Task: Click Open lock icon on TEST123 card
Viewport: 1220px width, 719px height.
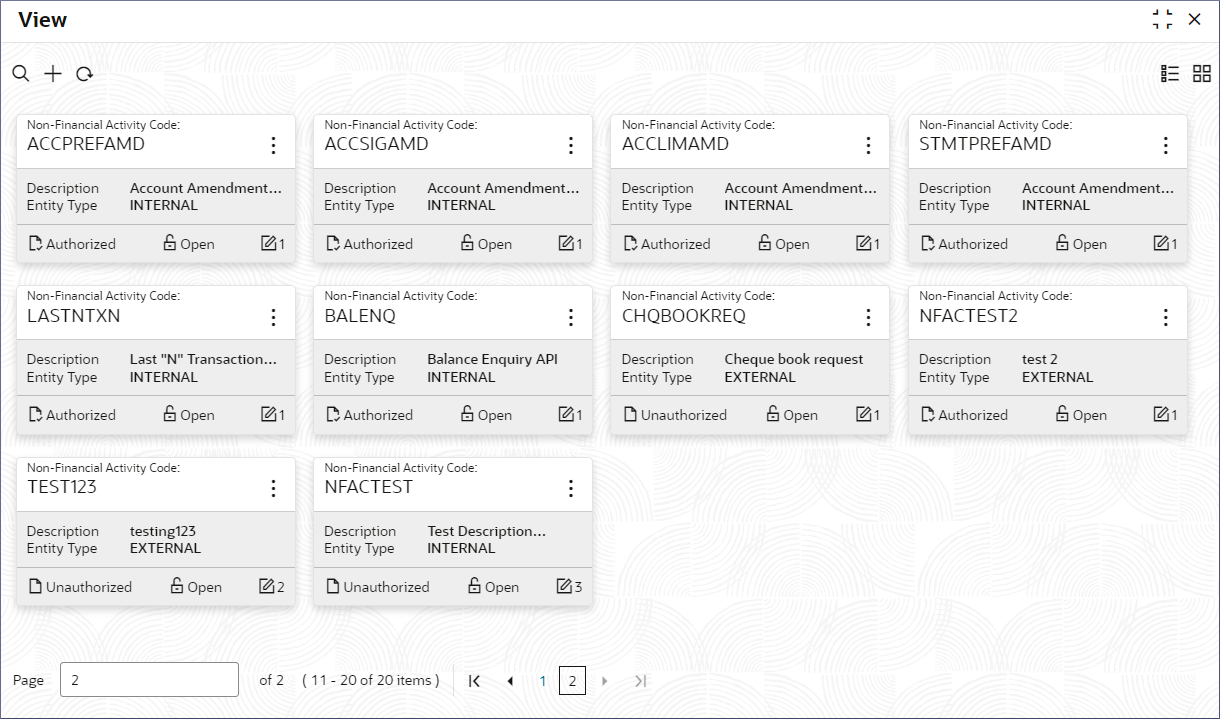Action: [177, 586]
